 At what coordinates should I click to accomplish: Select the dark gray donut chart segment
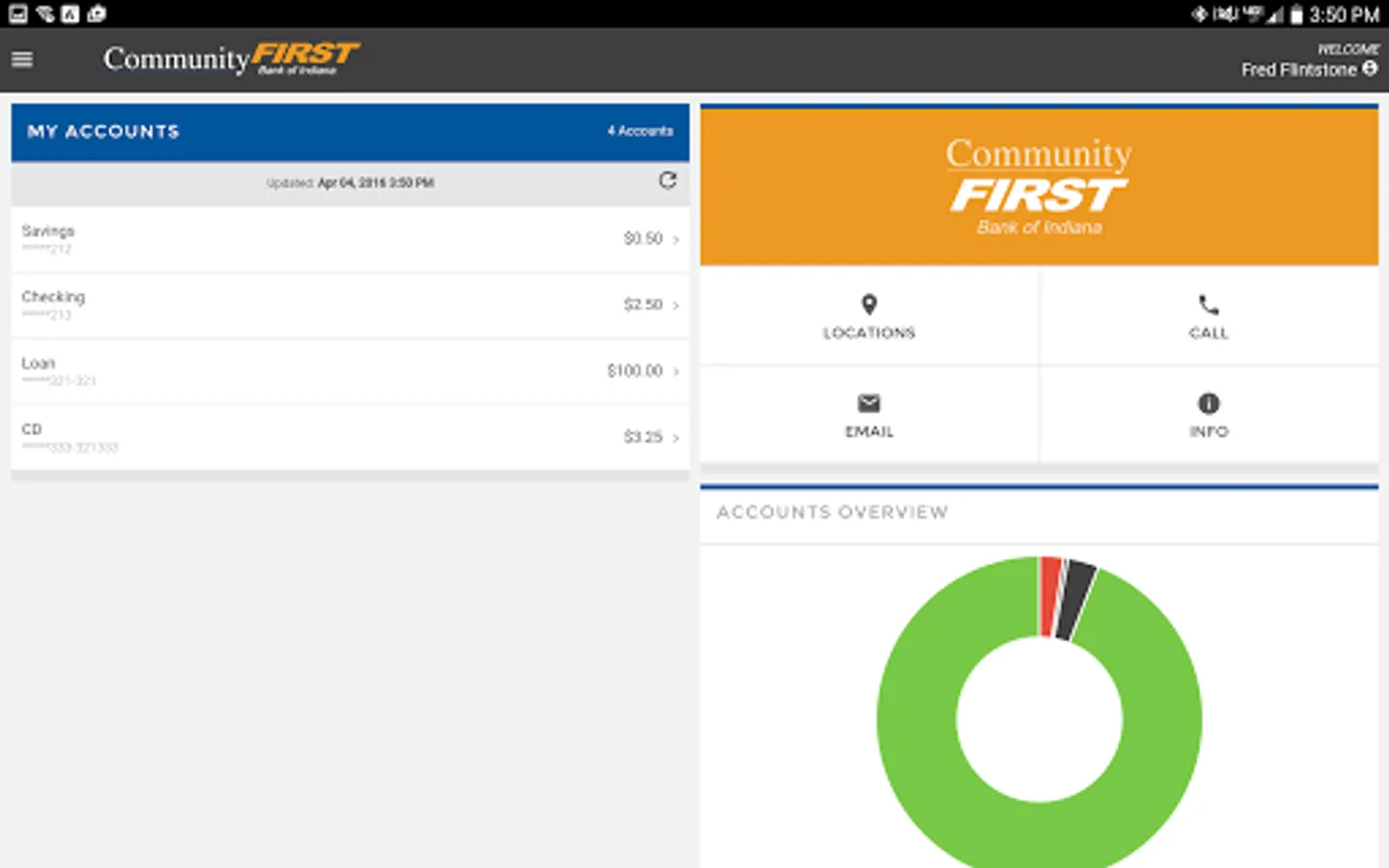pyautogui.click(x=1076, y=601)
